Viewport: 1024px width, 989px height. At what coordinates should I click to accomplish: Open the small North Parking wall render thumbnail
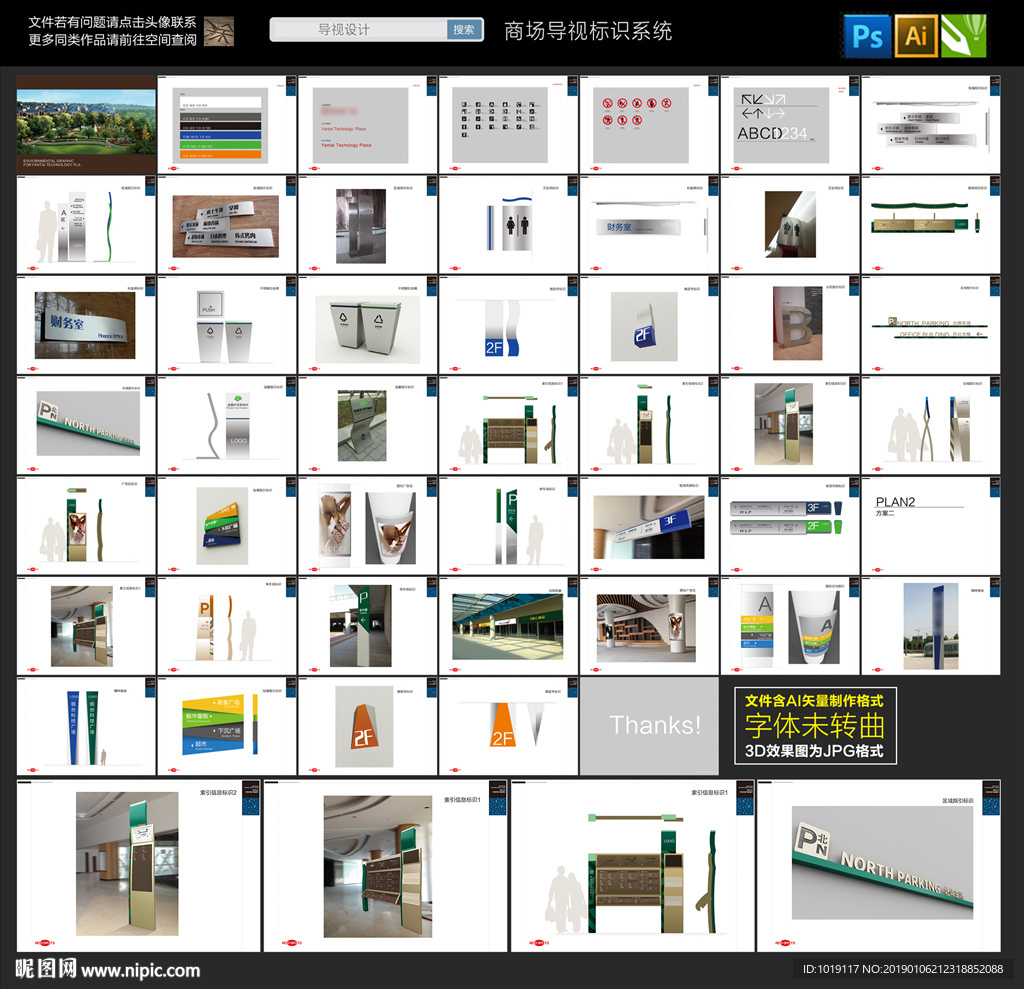click(x=86, y=425)
